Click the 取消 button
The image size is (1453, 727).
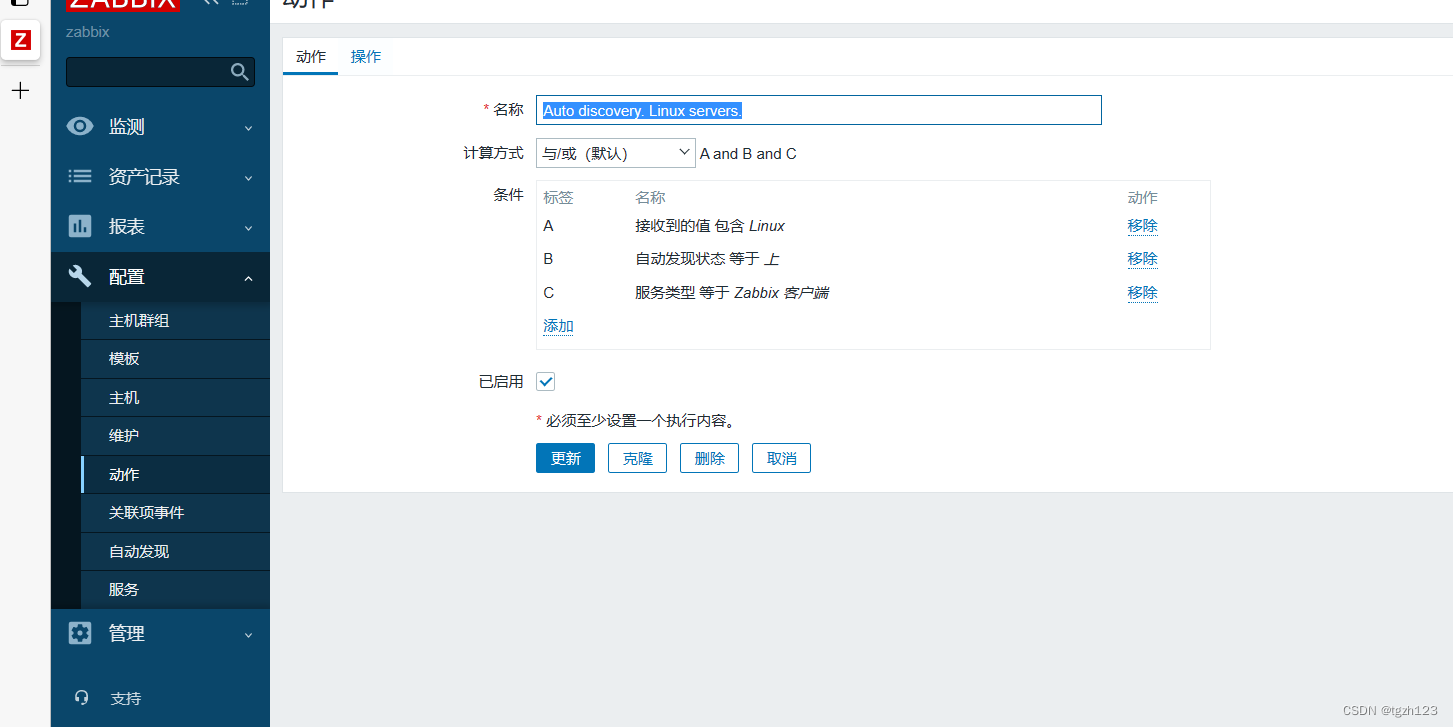781,458
